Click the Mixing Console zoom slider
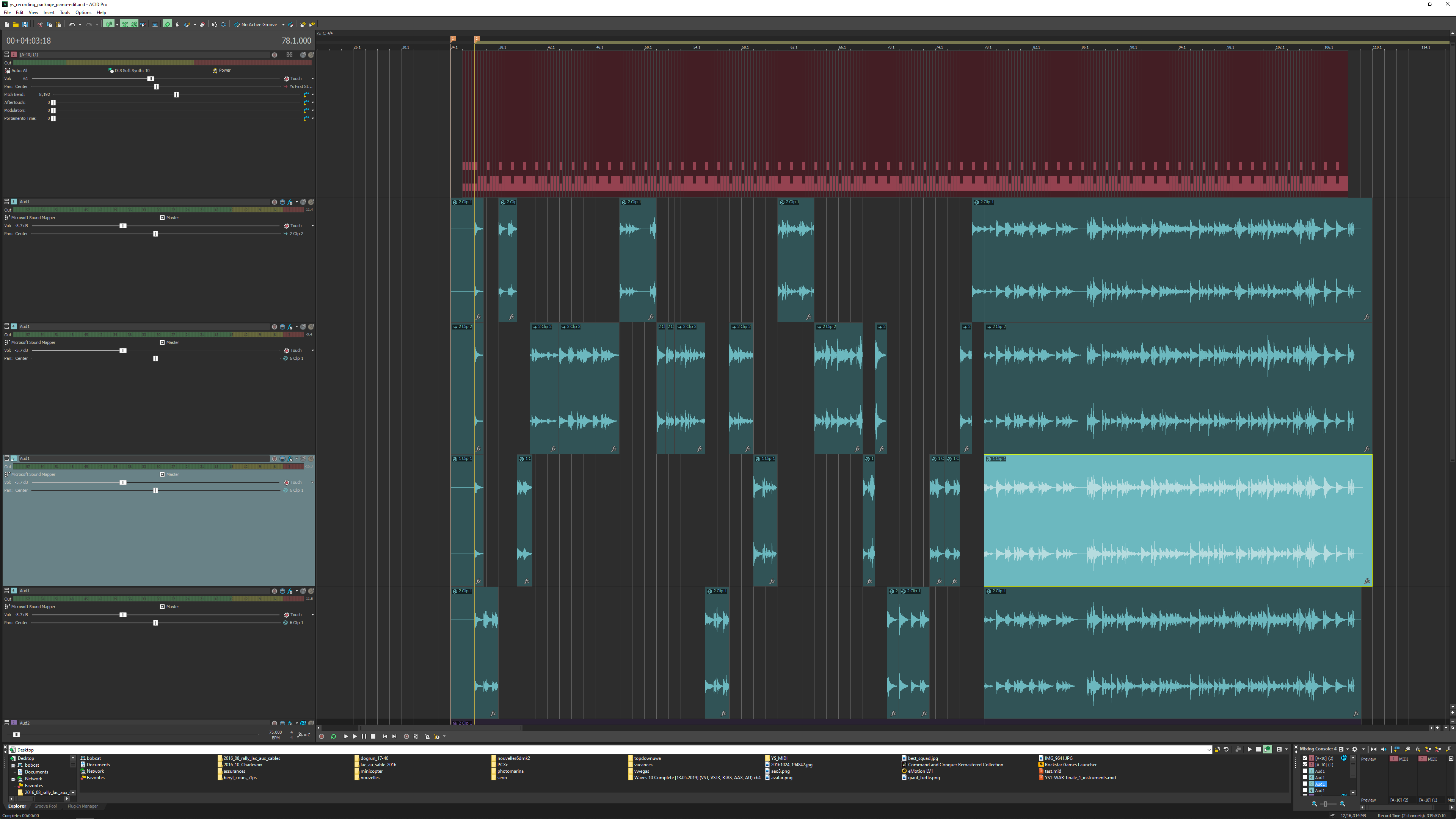The image size is (1456, 819). [1325, 804]
